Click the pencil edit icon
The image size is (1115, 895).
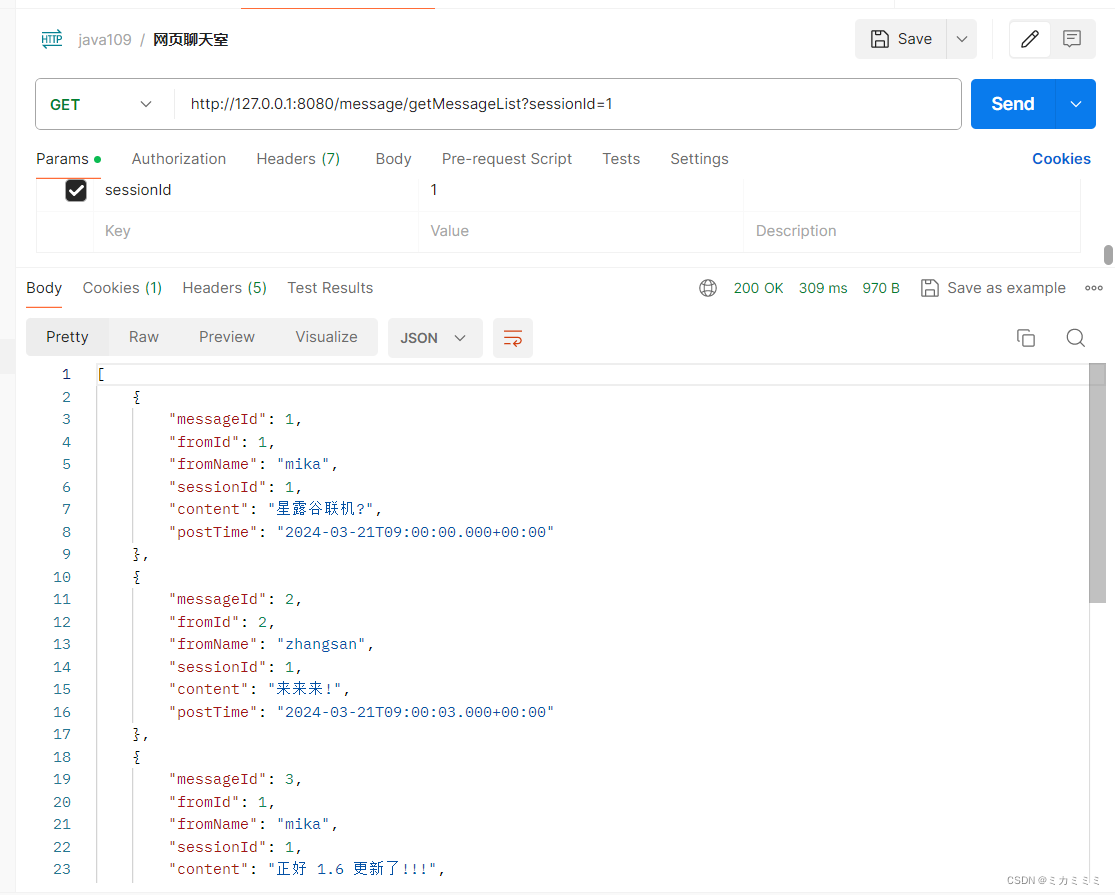click(1029, 39)
